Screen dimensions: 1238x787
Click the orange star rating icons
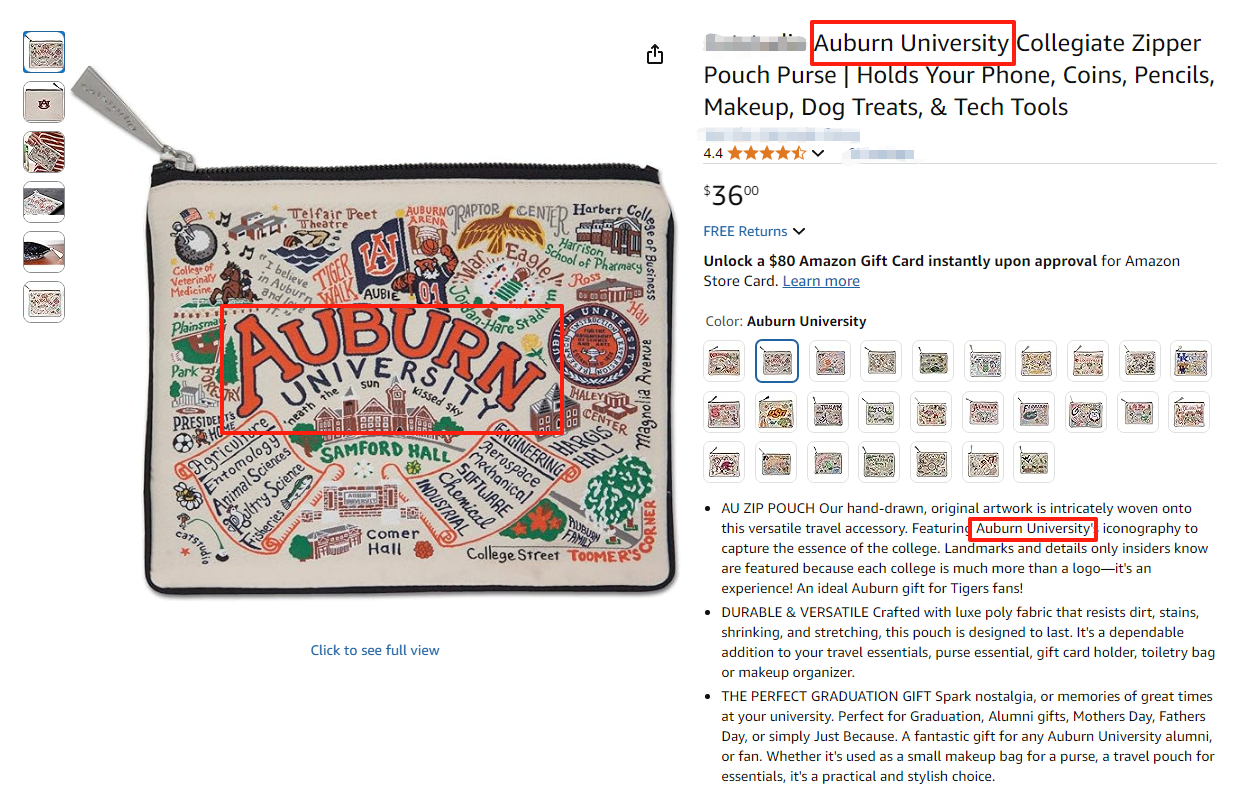tap(765, 153)
